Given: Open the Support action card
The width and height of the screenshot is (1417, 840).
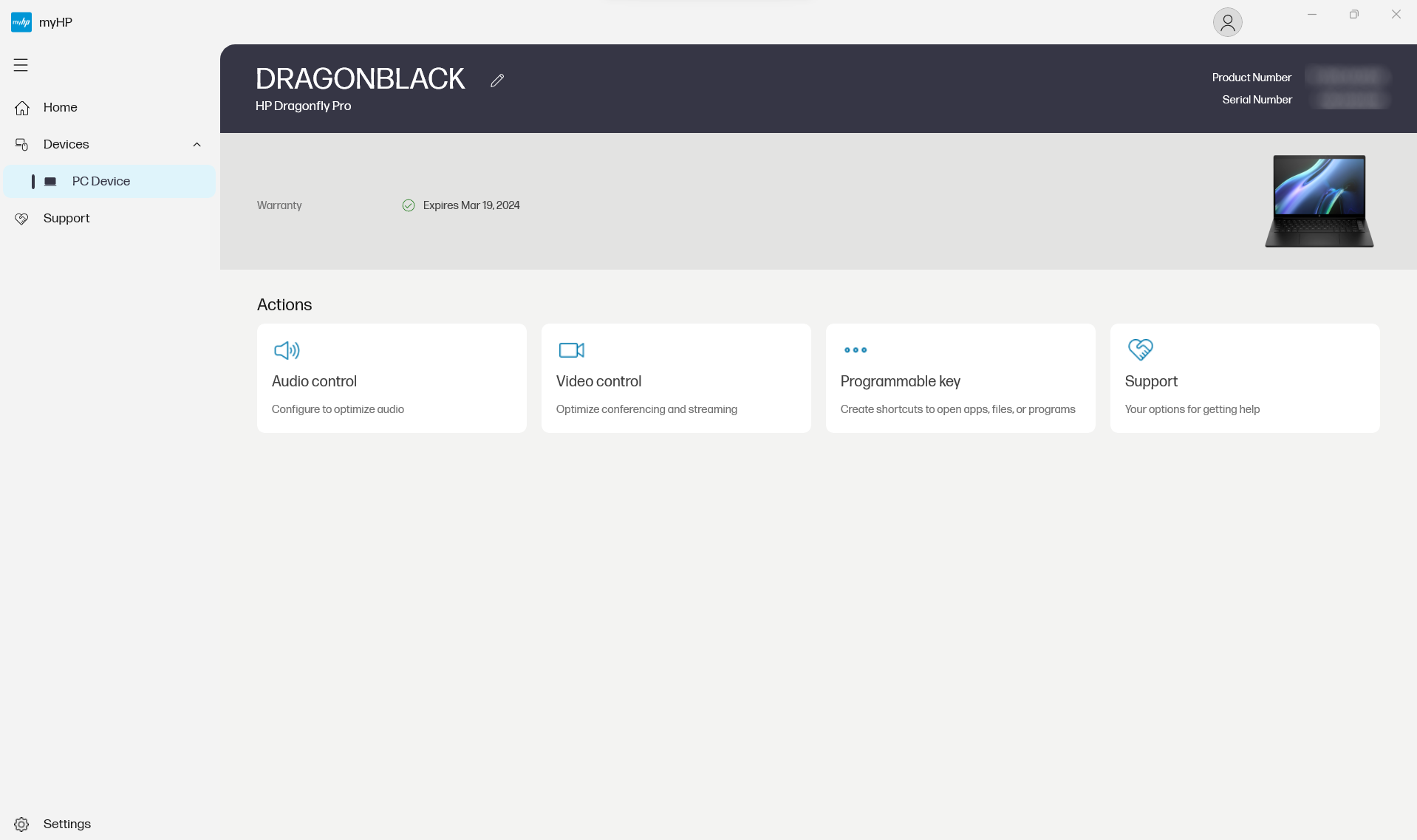Looking at the screenshot, I should pos(1245,378).
